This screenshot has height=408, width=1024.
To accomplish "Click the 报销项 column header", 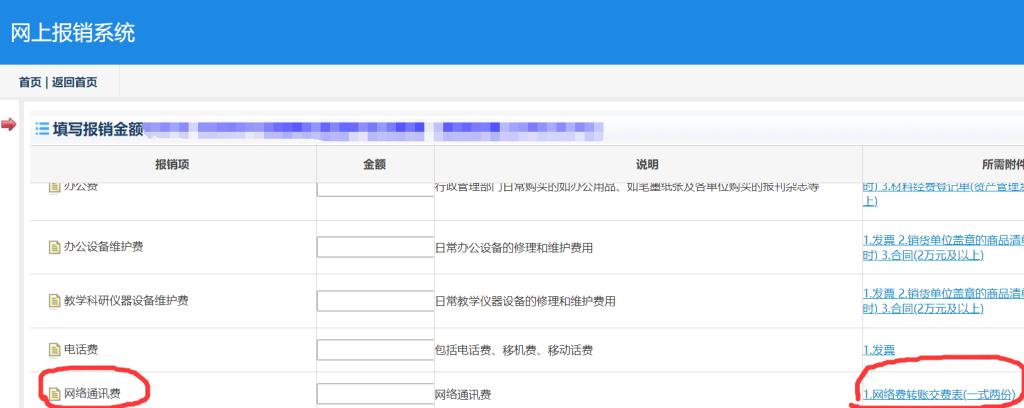I will click(172, 165).
